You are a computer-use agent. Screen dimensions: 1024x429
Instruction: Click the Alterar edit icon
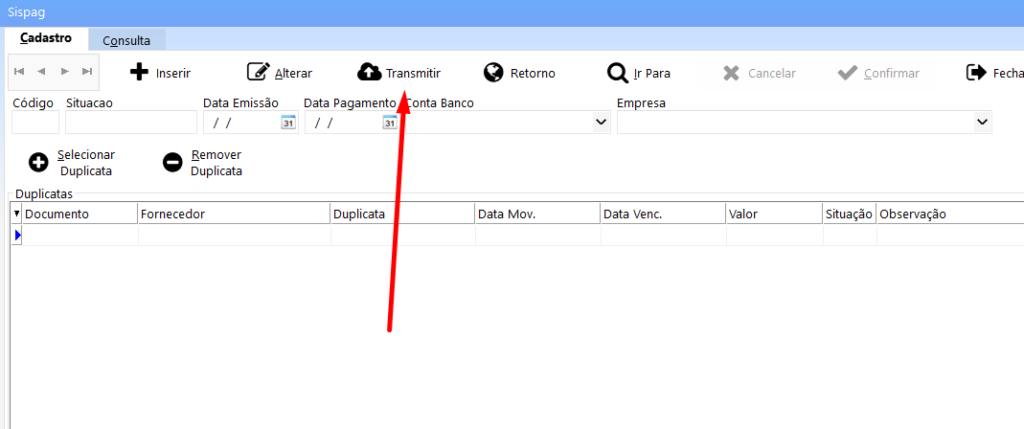(258, 73)
